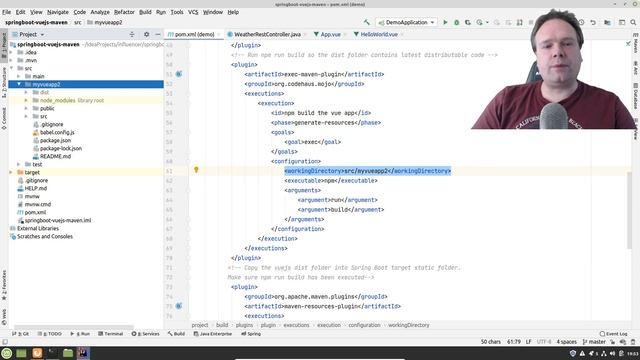Collapse the myvueapp2 folder
640x360 pixels.
pyautogui.click(x=19, y=84)
